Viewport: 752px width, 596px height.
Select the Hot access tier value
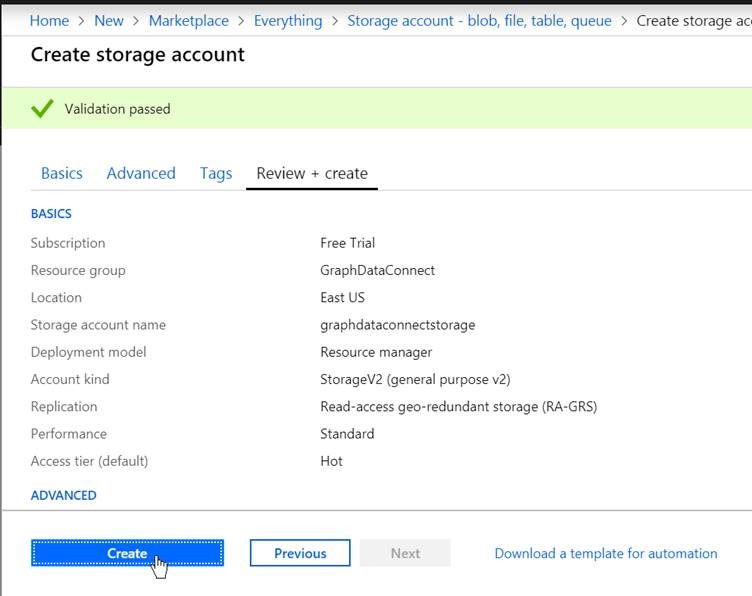331,461
